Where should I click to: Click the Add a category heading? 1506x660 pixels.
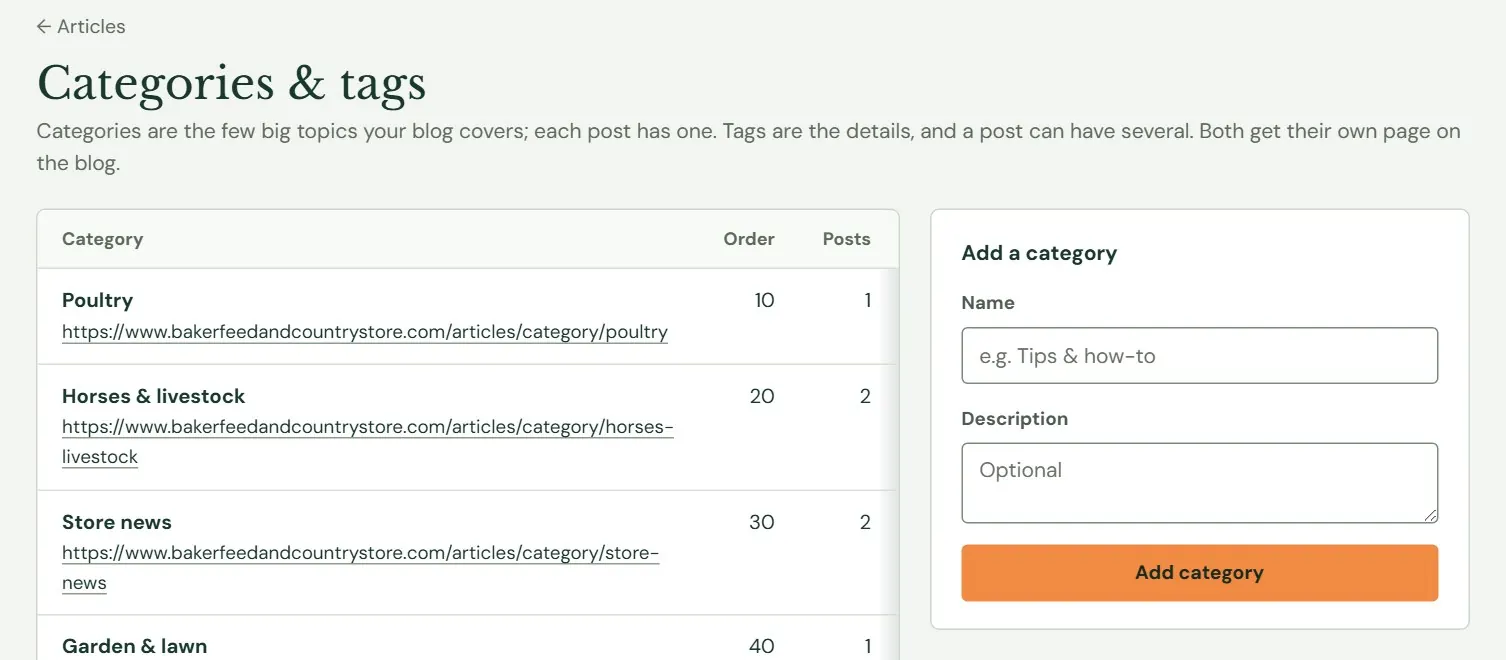tap(1039, 253)
